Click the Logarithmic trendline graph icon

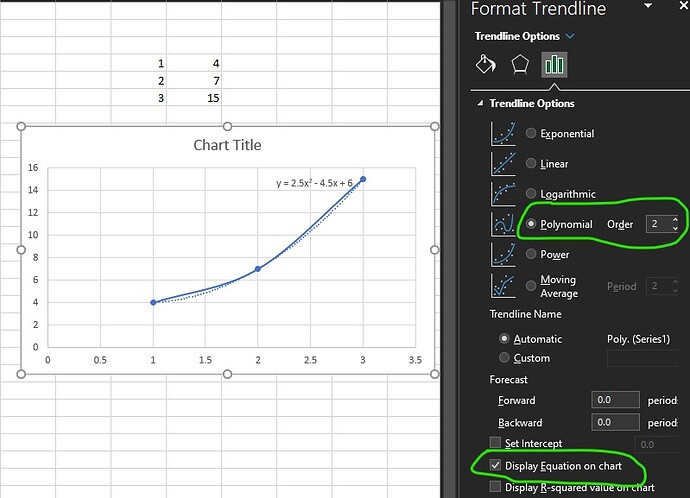click(x=503, y=194)
